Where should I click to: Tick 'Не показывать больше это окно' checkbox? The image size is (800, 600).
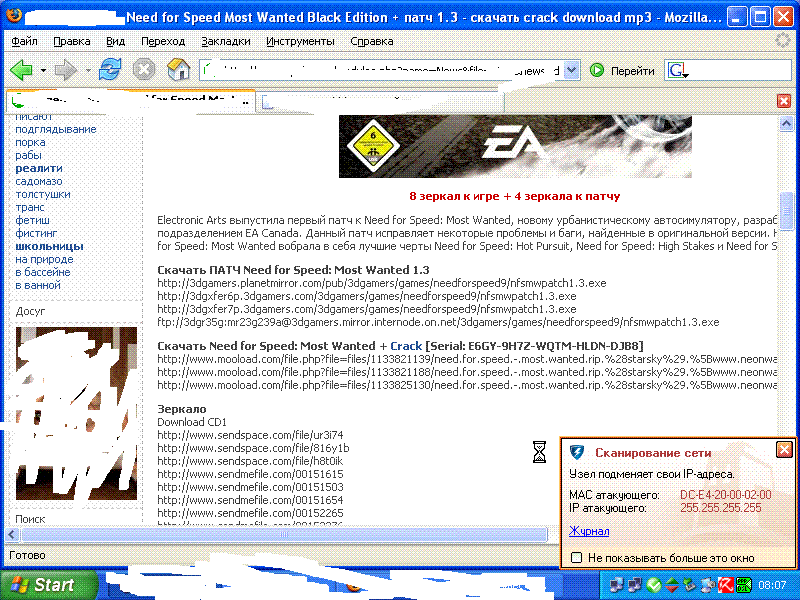(x=576, y=558)
